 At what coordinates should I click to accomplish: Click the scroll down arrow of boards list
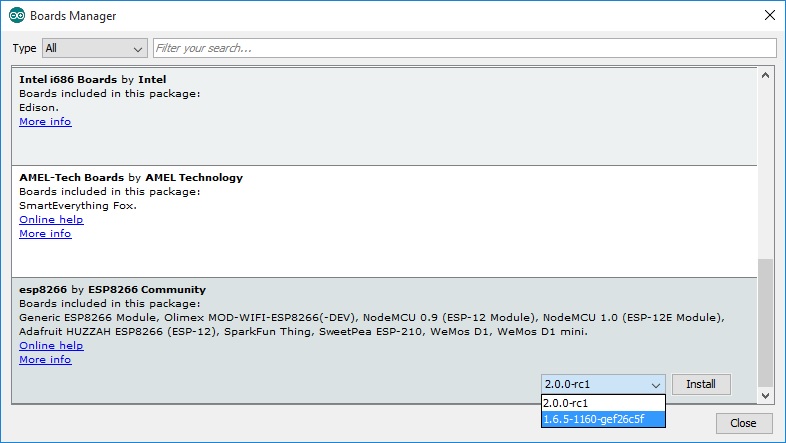point(765,396)
